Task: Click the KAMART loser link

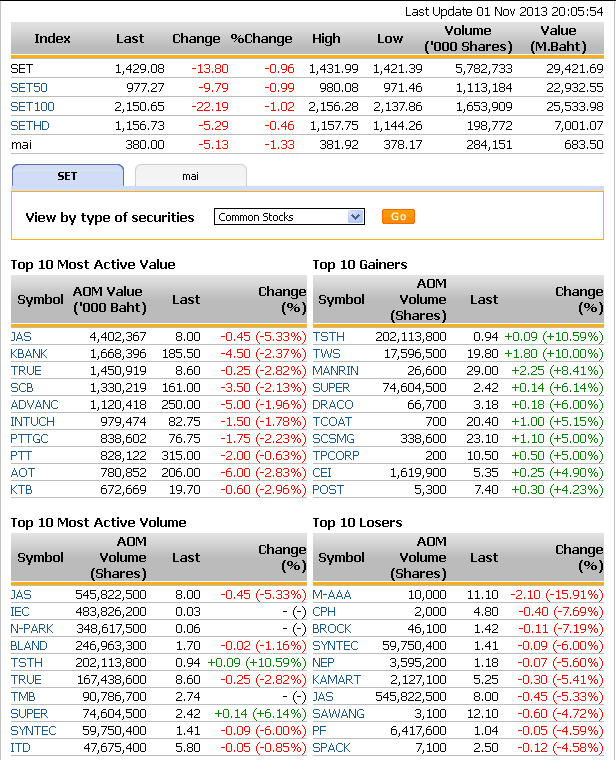Action: tap(336, 679)
